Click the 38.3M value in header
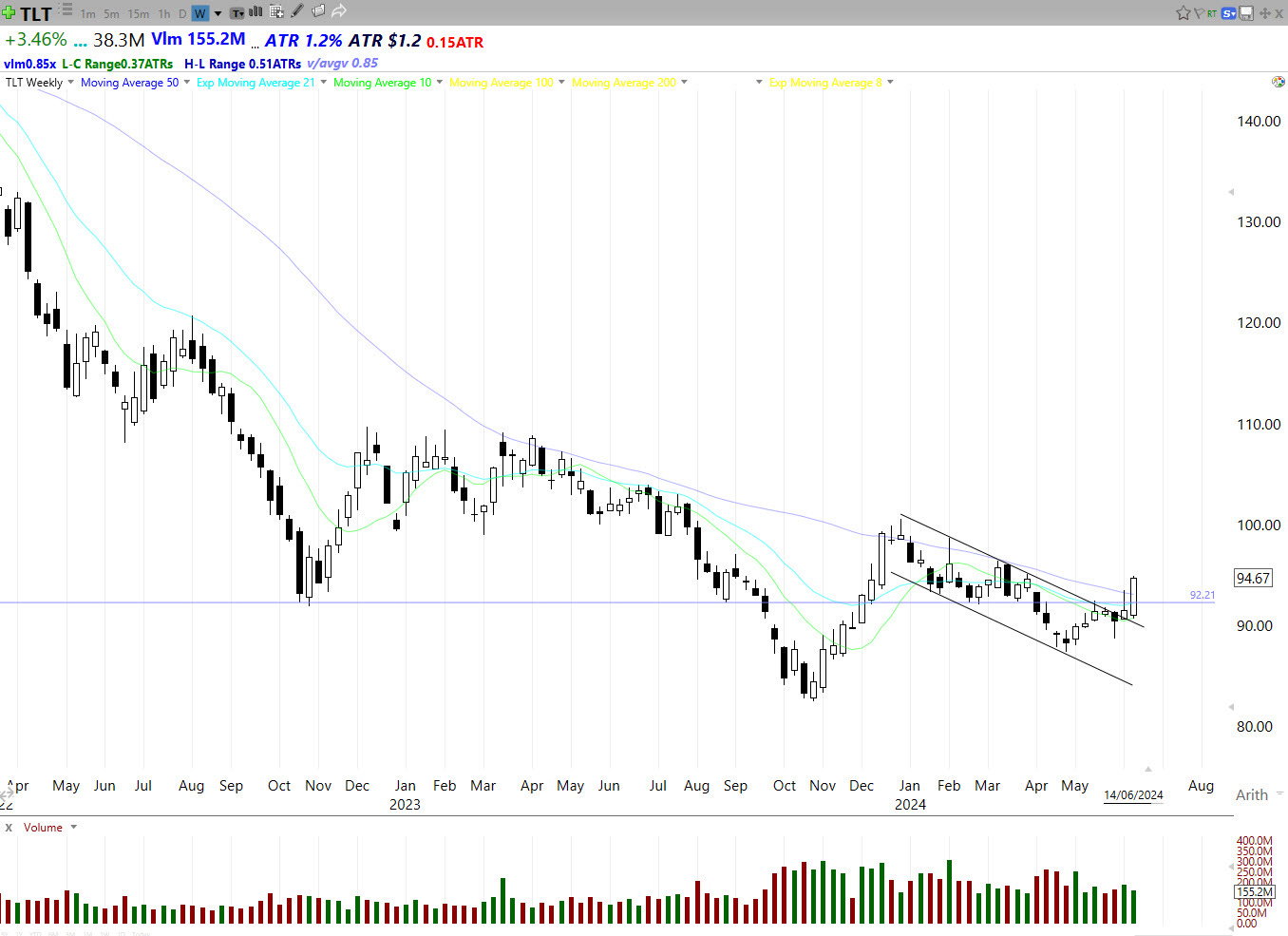 (x=119, y=40)
